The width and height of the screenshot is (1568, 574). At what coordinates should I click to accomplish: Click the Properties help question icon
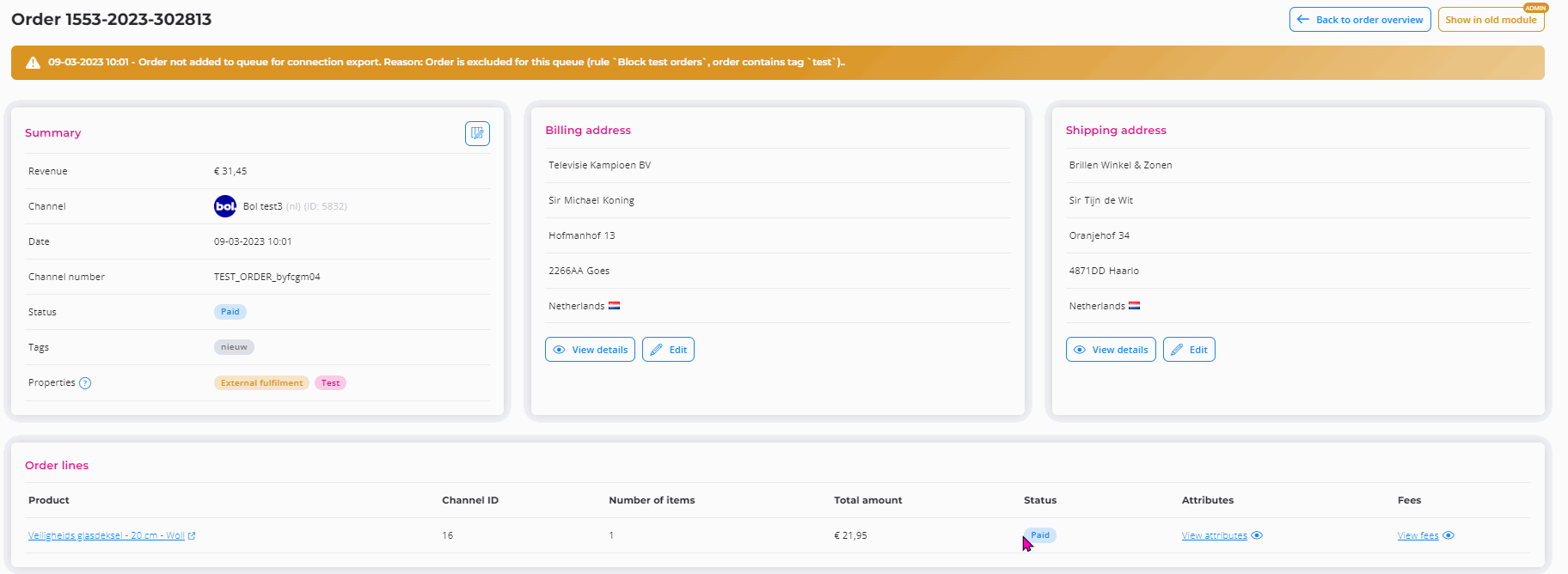pyautogui.click(x=85, y=383)
